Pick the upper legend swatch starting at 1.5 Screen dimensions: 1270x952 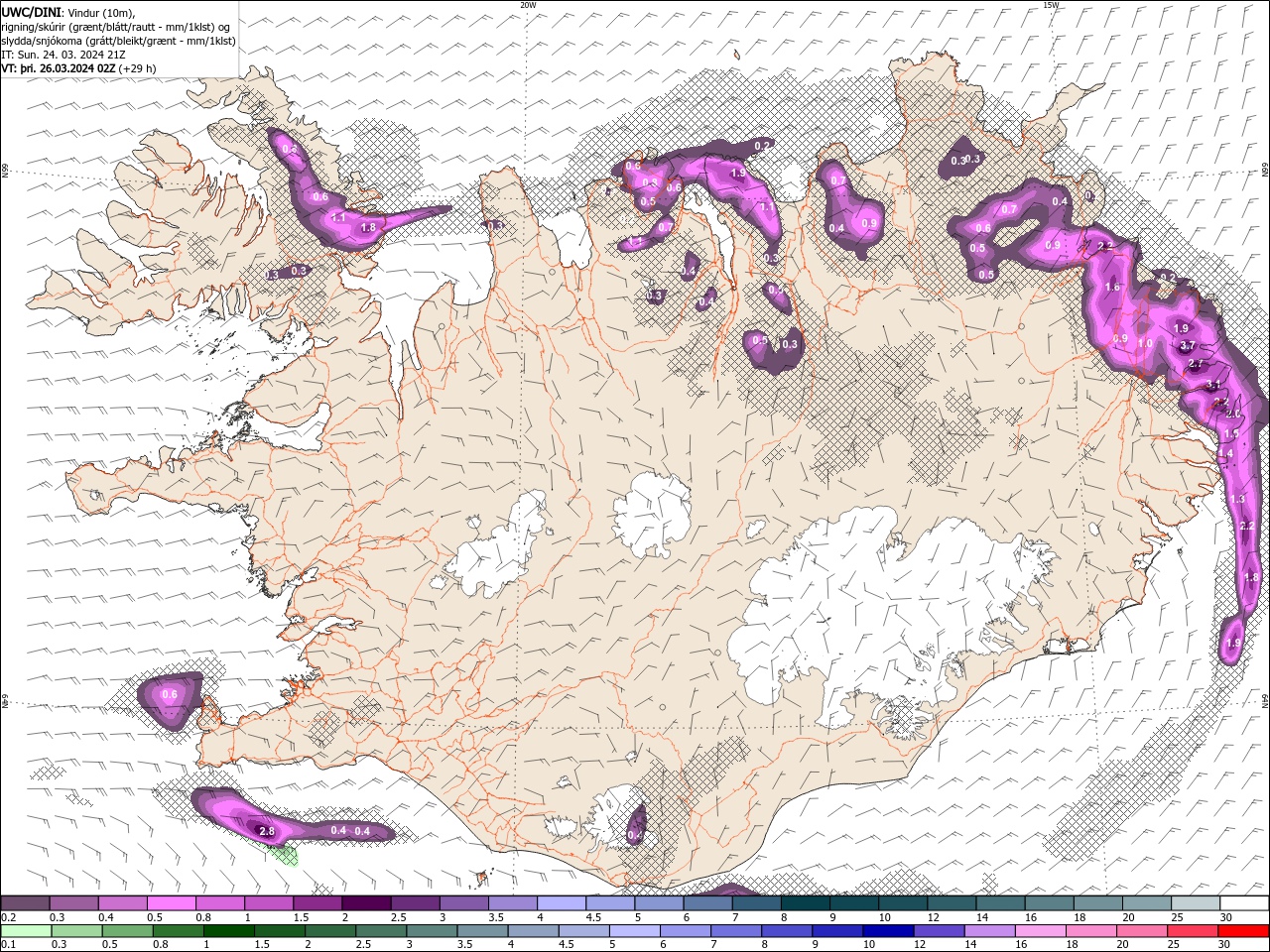(317, 903)
